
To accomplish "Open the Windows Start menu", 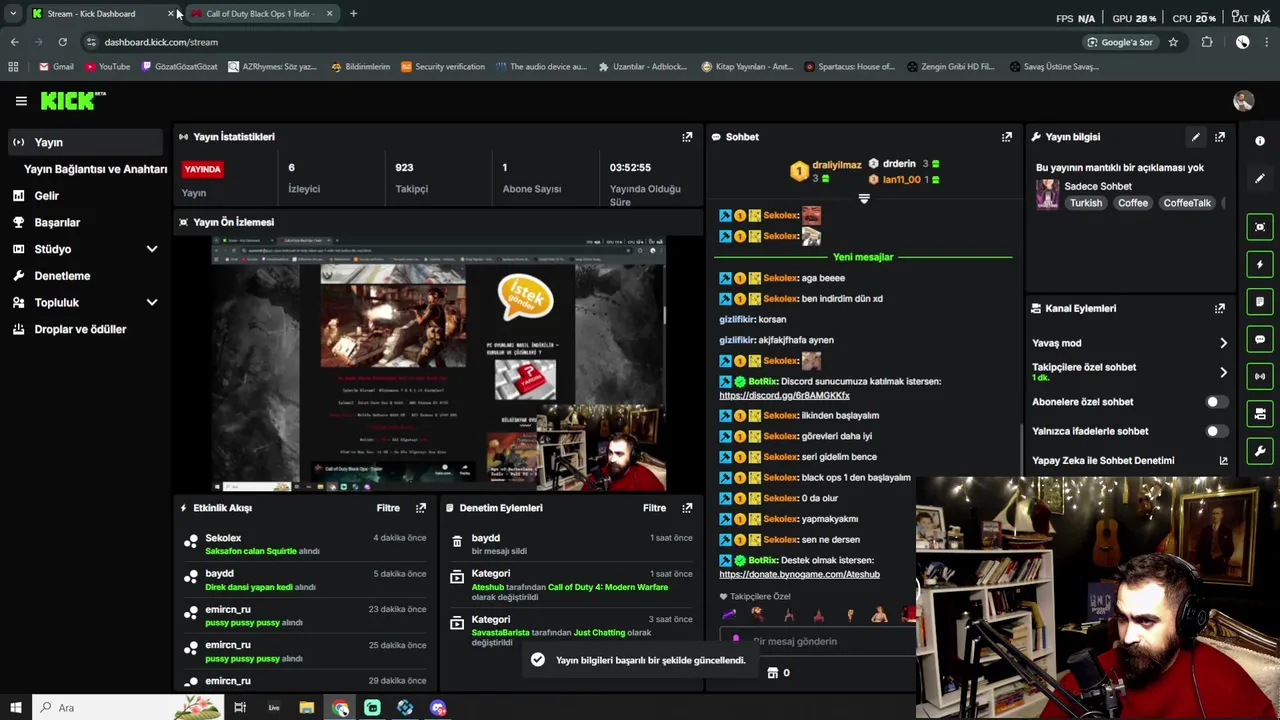I will click(15, 708).
